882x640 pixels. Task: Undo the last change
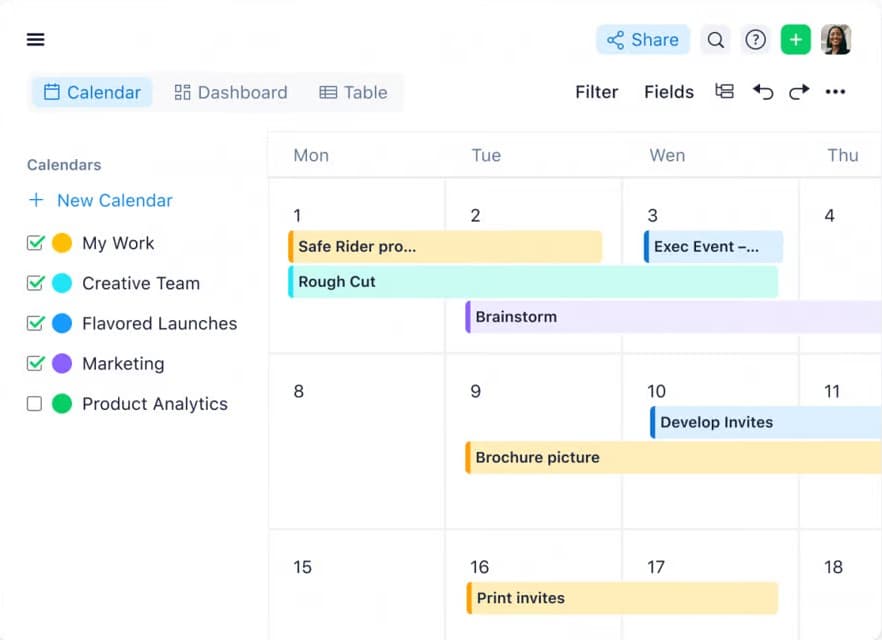click(763, 91)
